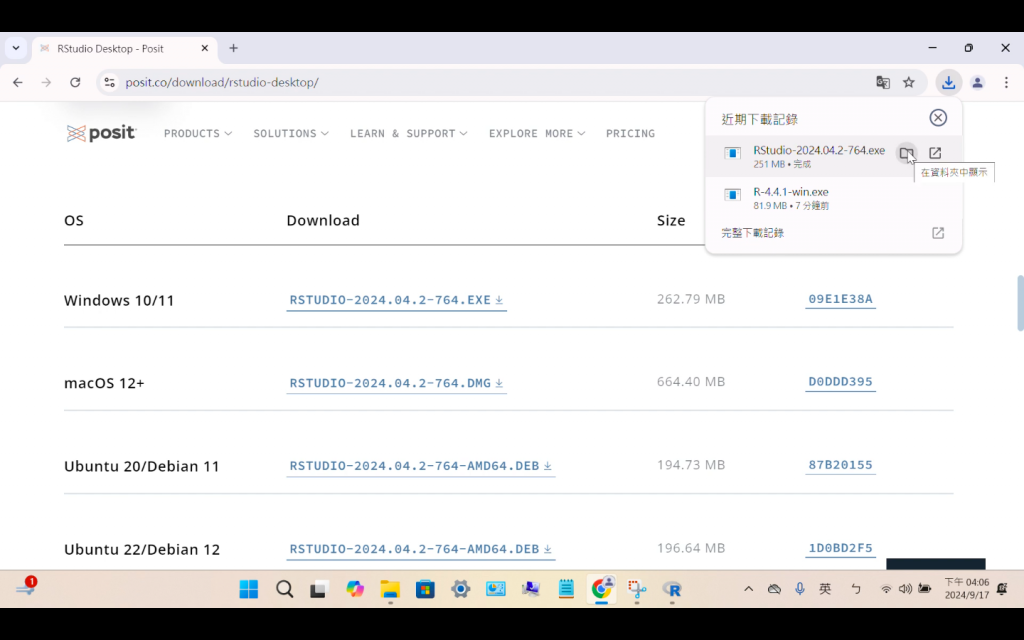This screenshot has height=640, width=1024.
Task: Open Snipping Tool on the taskbar
Action: (637, 589)
